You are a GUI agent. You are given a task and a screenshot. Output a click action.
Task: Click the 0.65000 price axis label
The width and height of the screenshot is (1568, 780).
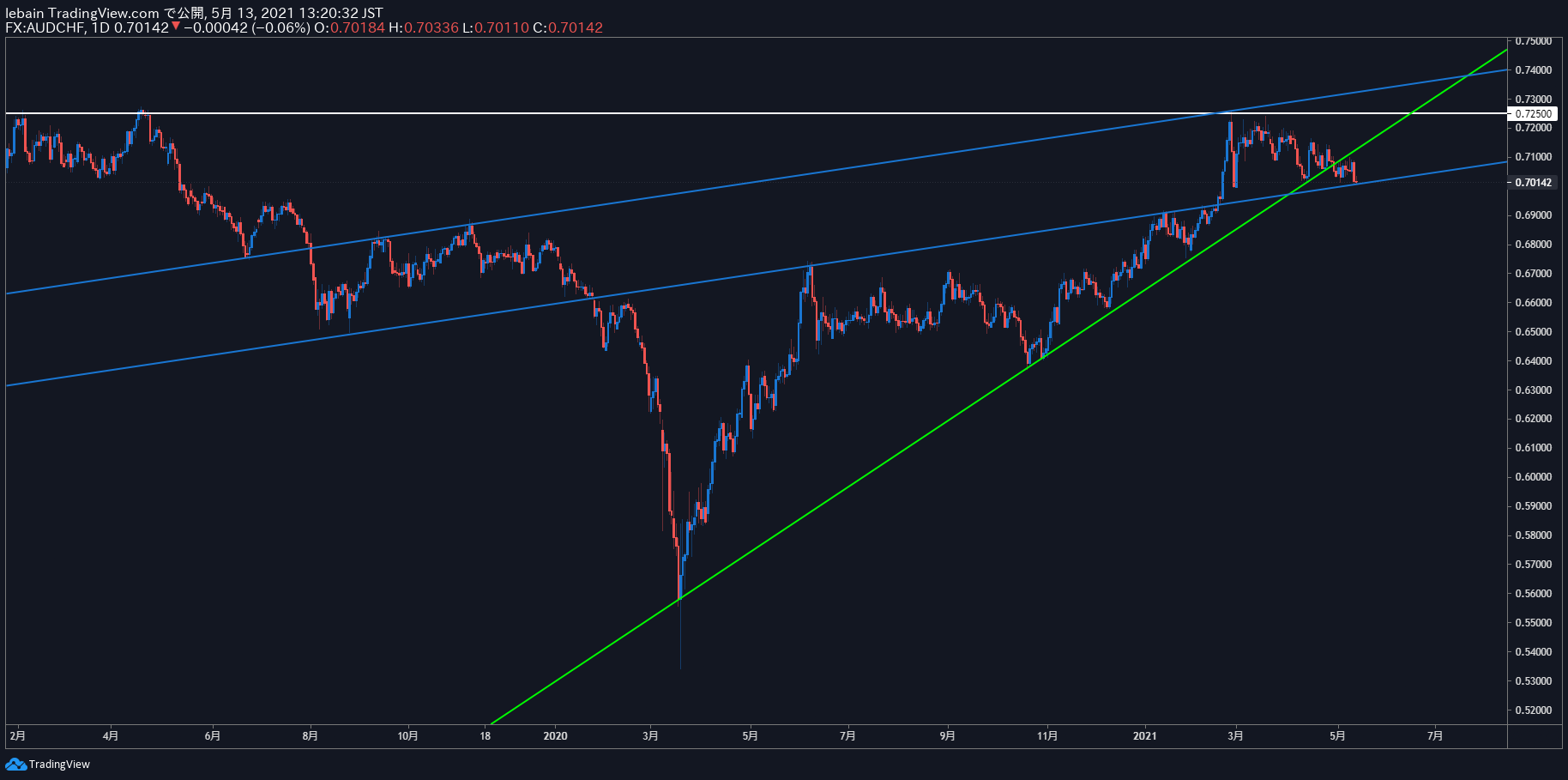(x=1533, y=332)
